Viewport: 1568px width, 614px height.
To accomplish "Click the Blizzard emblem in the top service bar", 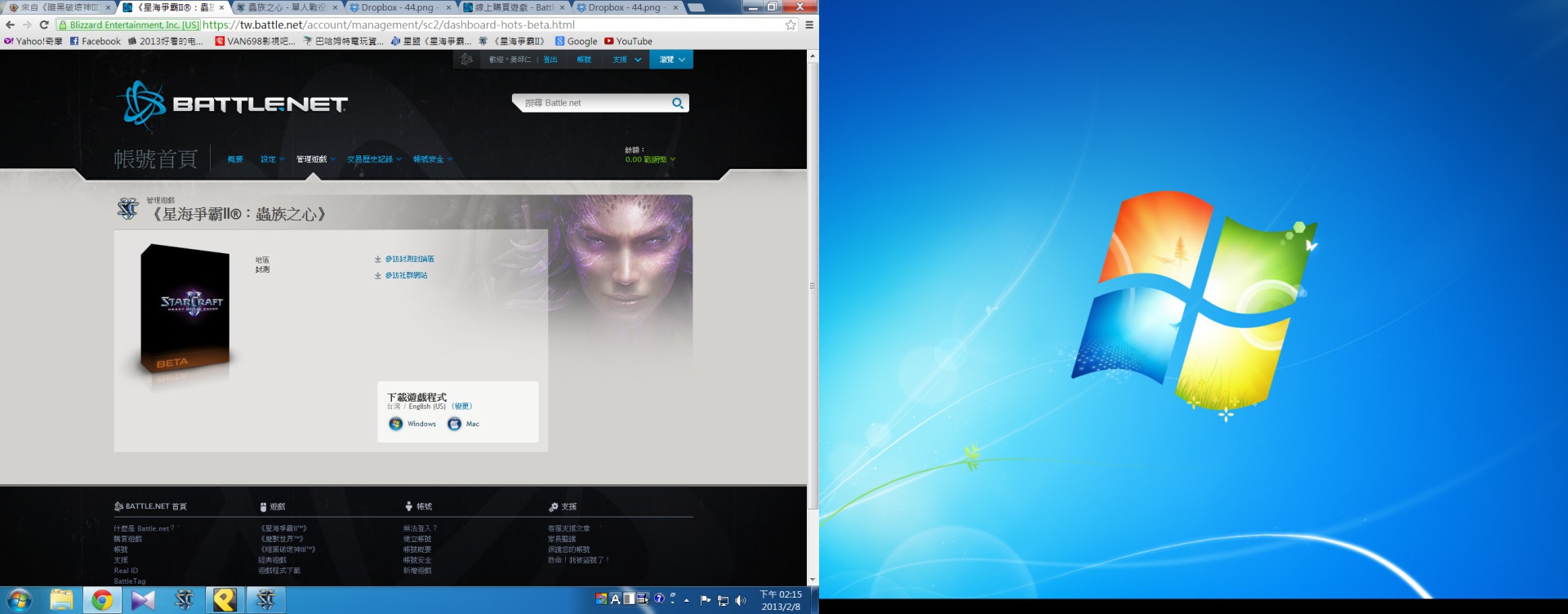I will tap(466, 59).
